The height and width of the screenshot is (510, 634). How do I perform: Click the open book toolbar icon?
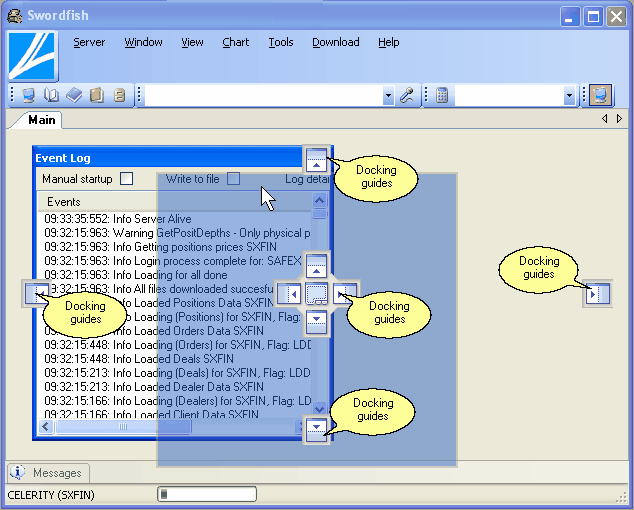click(x=51, y=96)
